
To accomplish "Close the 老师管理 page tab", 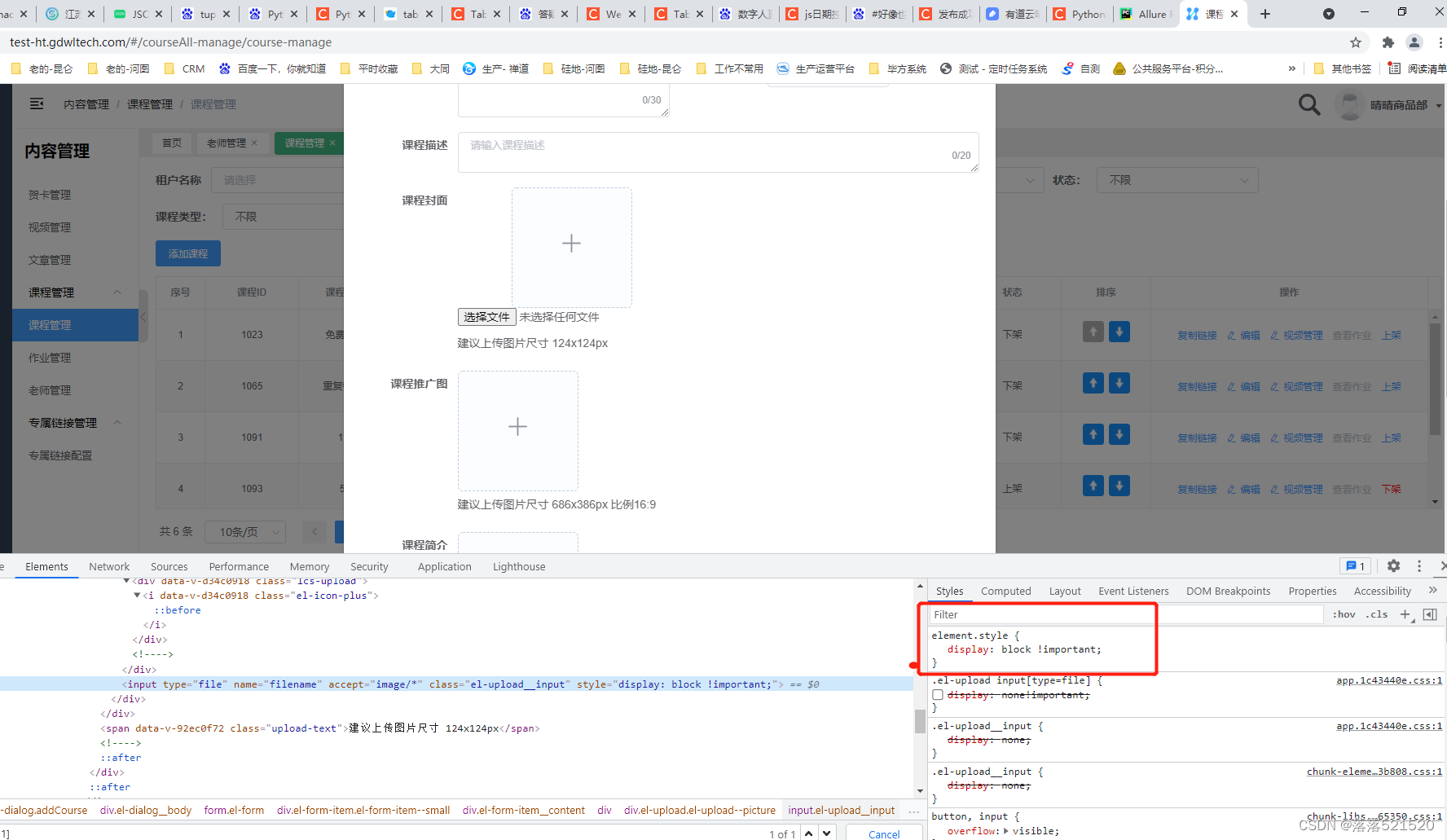I will pos(254,143).
